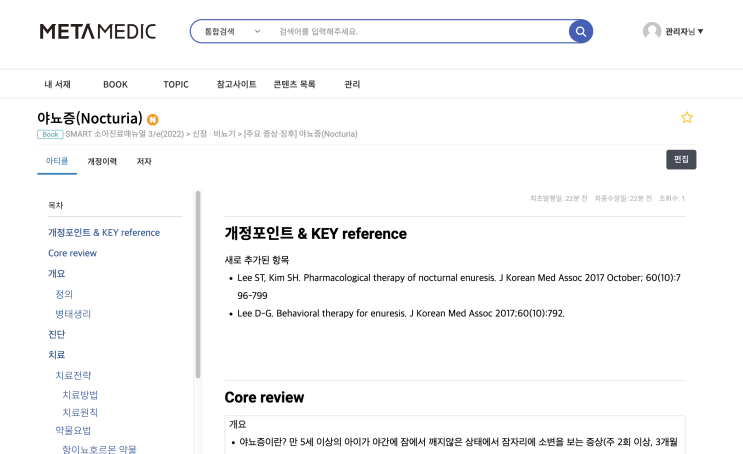The height and width of the screenshot is (454, 743).
Task: Jump to 진단 in table of contents
Action: tap(56, 334)
